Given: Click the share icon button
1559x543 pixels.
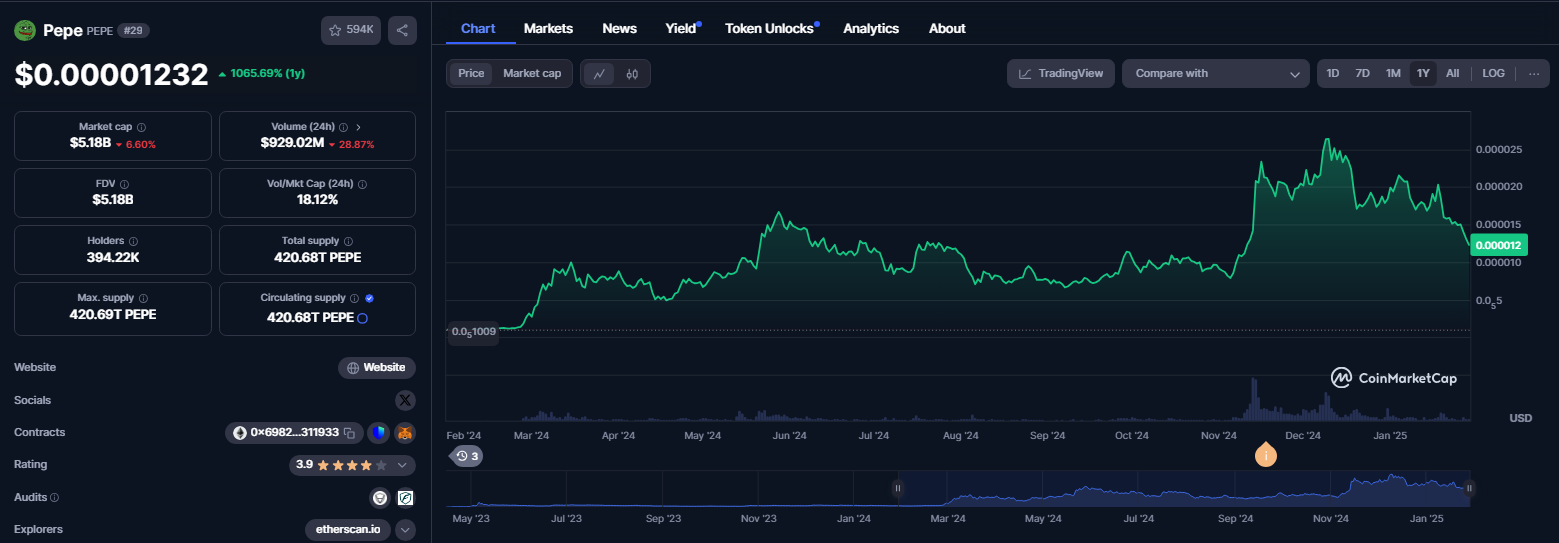Looking at the screenshot, I should pyautogui.click(x=402, y=30).
